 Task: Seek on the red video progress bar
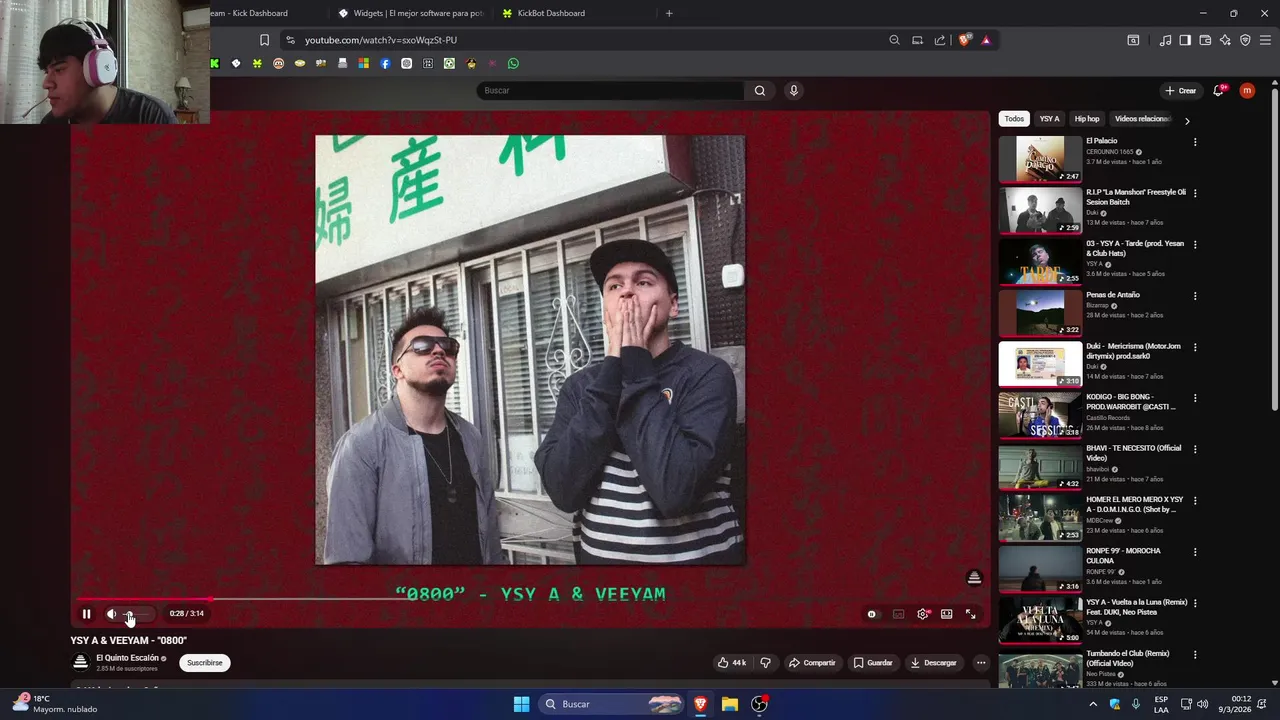click(530, 599)
